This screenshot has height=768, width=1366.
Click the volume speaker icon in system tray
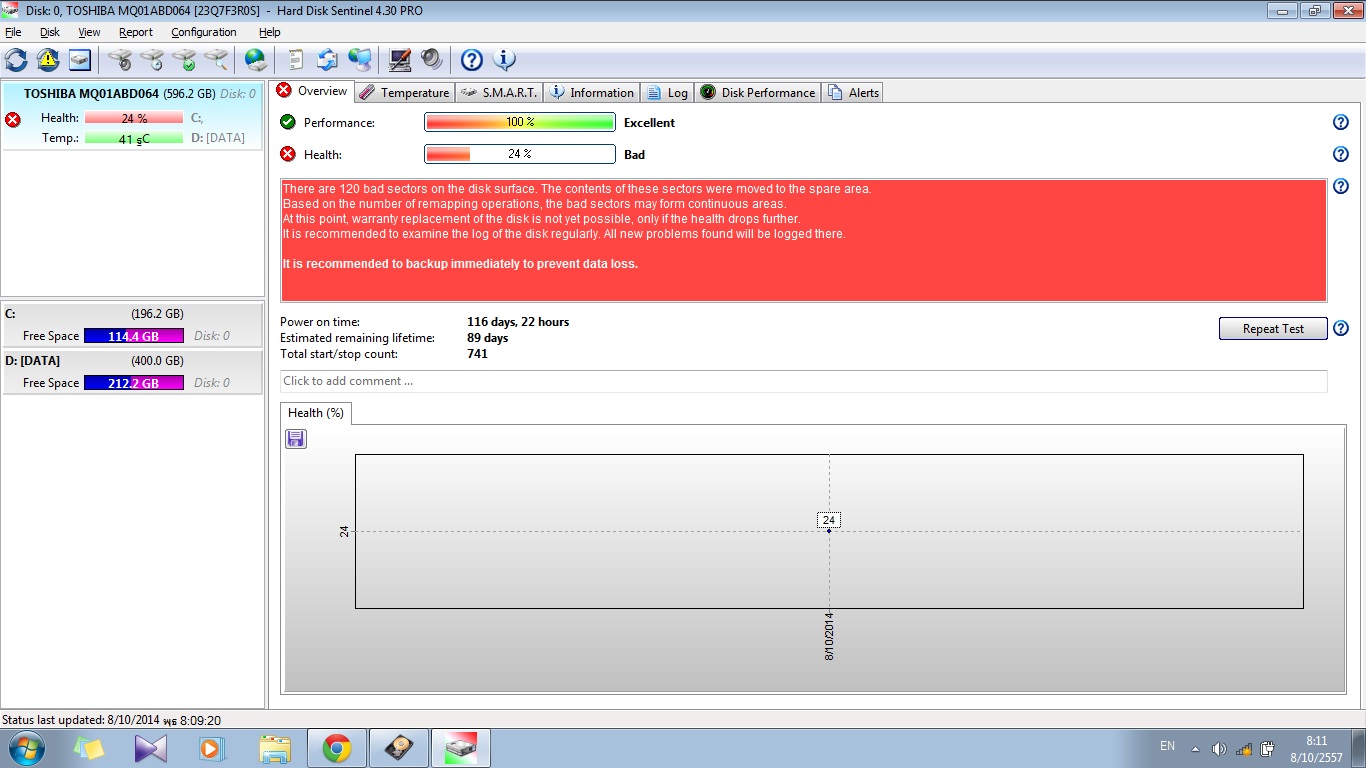[x=1219, y=748]
